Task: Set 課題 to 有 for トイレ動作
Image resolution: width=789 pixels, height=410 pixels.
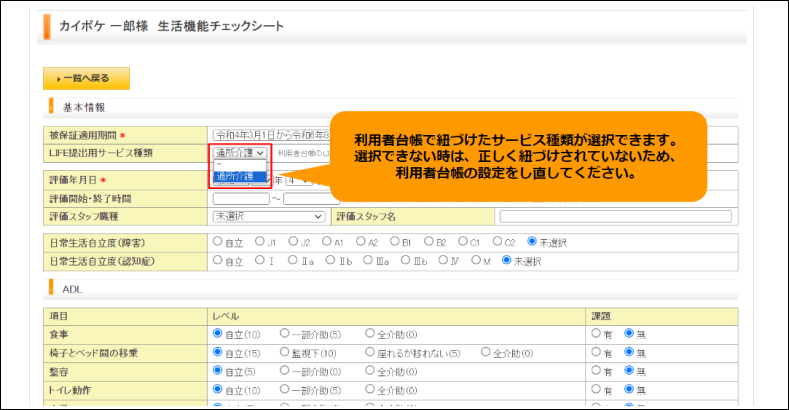Action: point(596,389)
